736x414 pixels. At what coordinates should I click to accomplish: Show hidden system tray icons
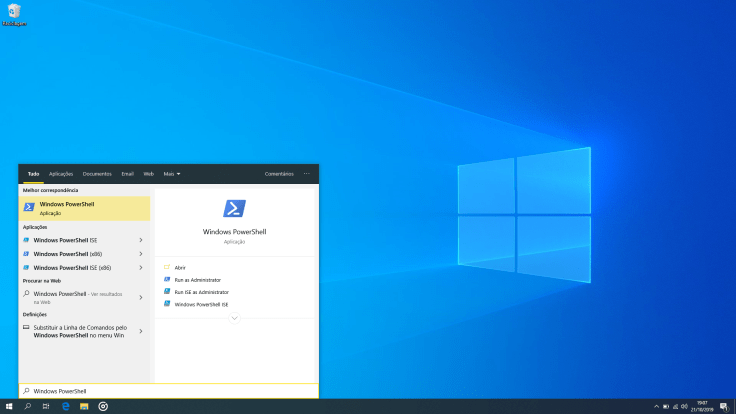coord(656,406)
